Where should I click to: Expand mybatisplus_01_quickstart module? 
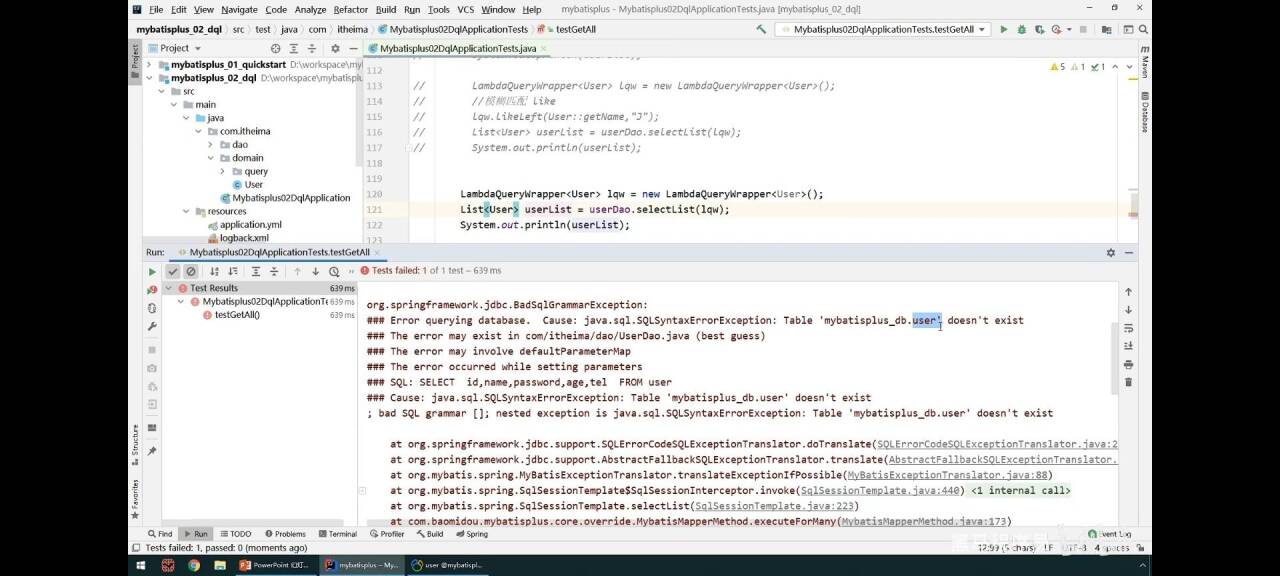click(x=150, y=65)
